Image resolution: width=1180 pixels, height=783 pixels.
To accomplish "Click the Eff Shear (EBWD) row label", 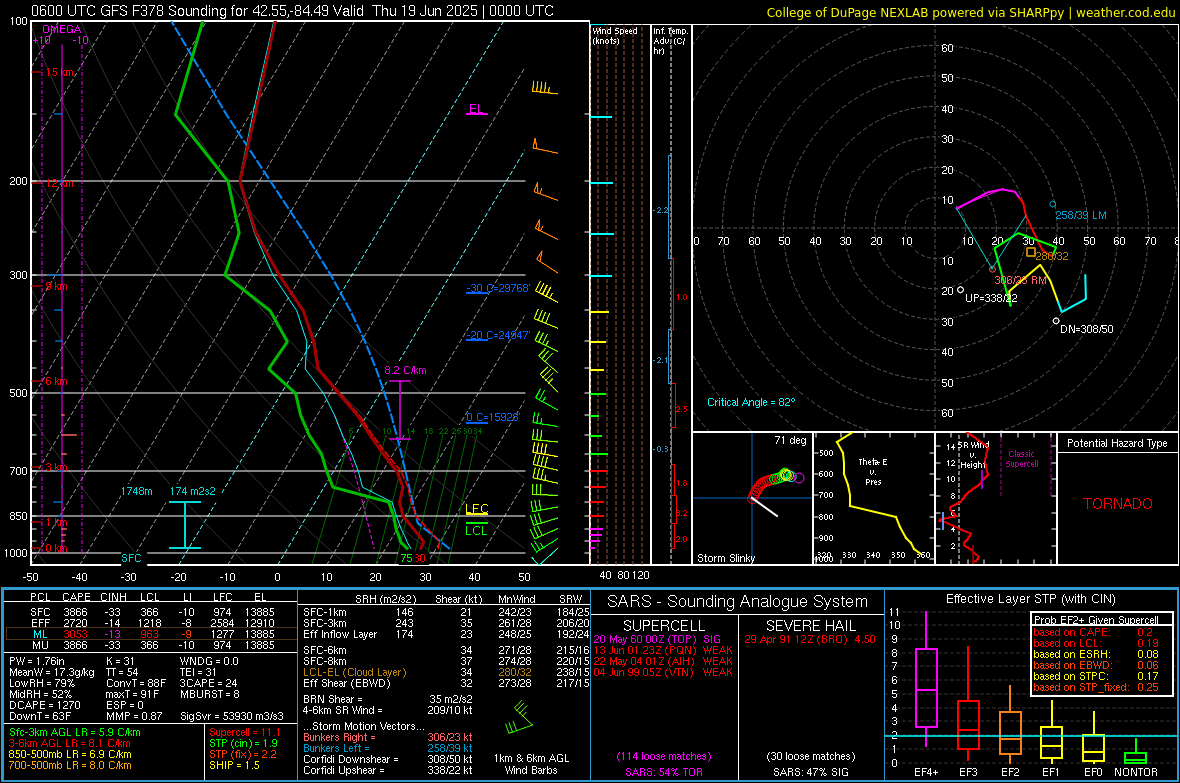I will click(347, 683).
